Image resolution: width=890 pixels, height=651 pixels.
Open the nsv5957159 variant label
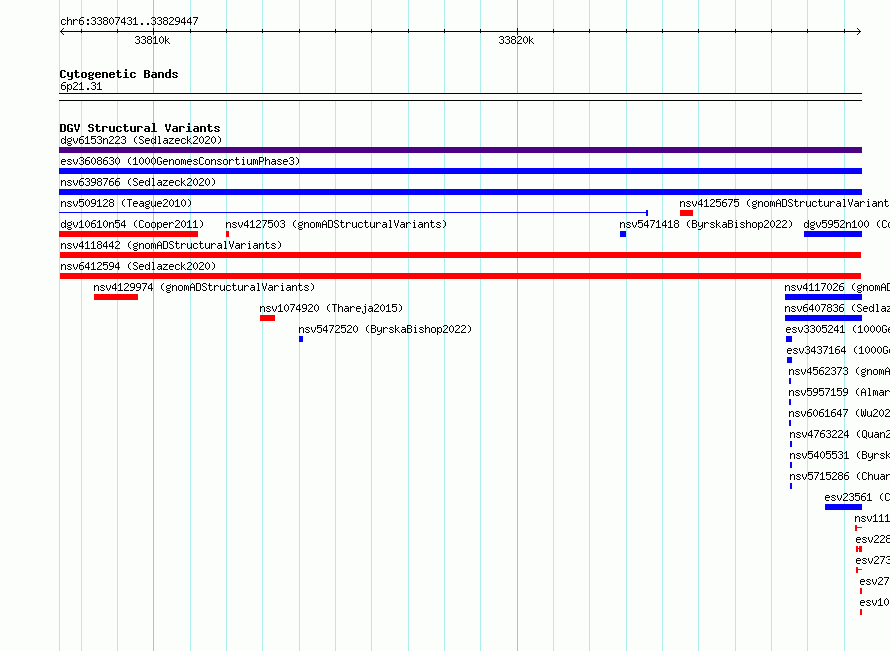click(839, 392)
